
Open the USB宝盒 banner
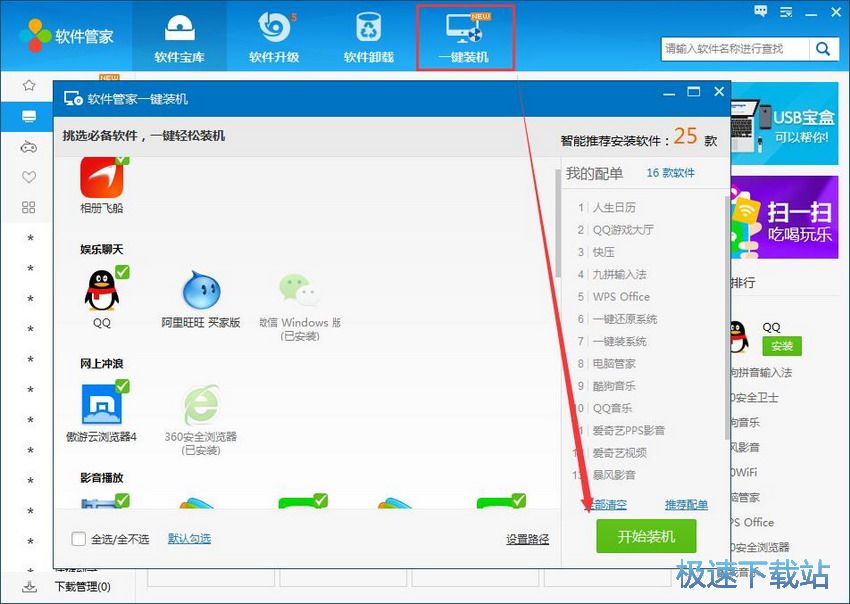pos(784,123)
